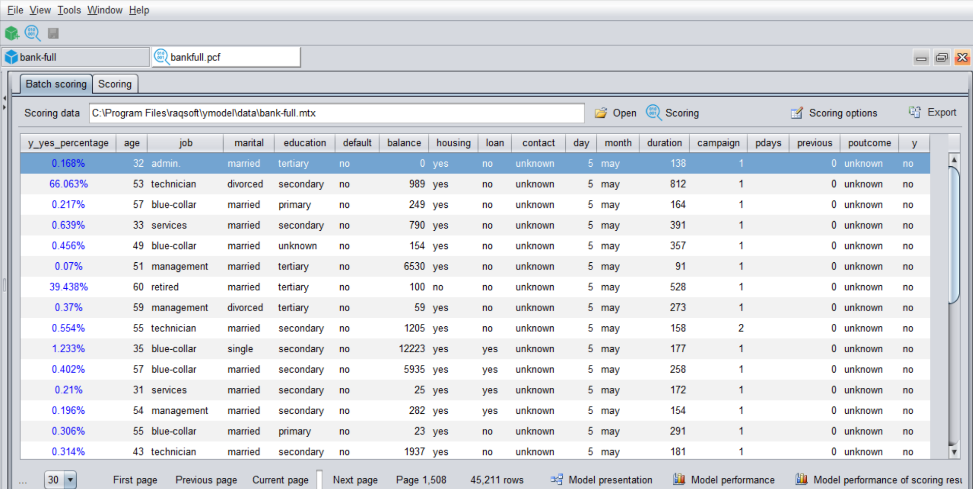Image resolution: width=973 pixels, height=489 pixels.
Task: Click the green new model cube icon
Action: coord(12,33)
